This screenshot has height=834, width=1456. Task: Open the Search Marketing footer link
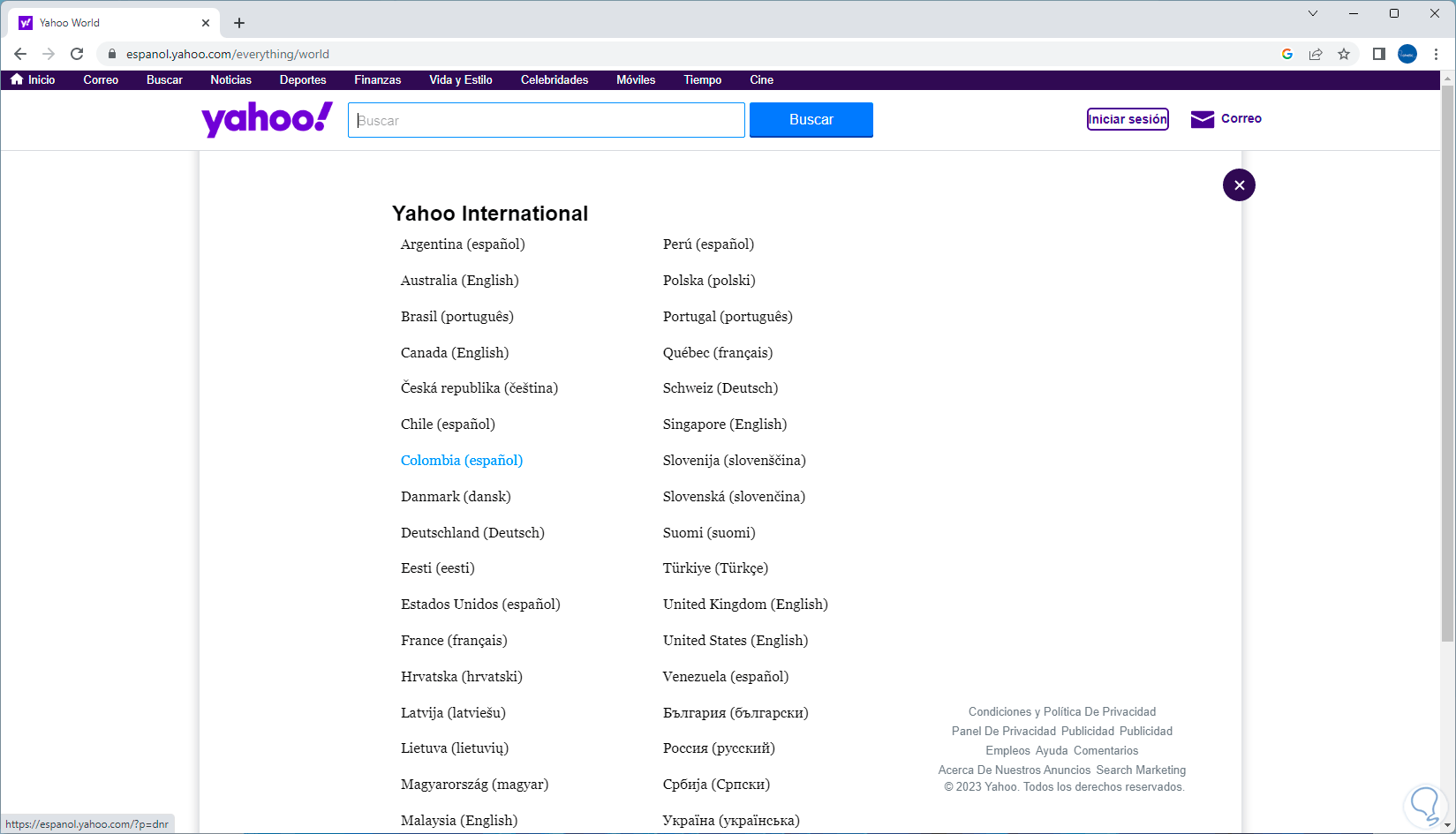(x=1141, y=770)
